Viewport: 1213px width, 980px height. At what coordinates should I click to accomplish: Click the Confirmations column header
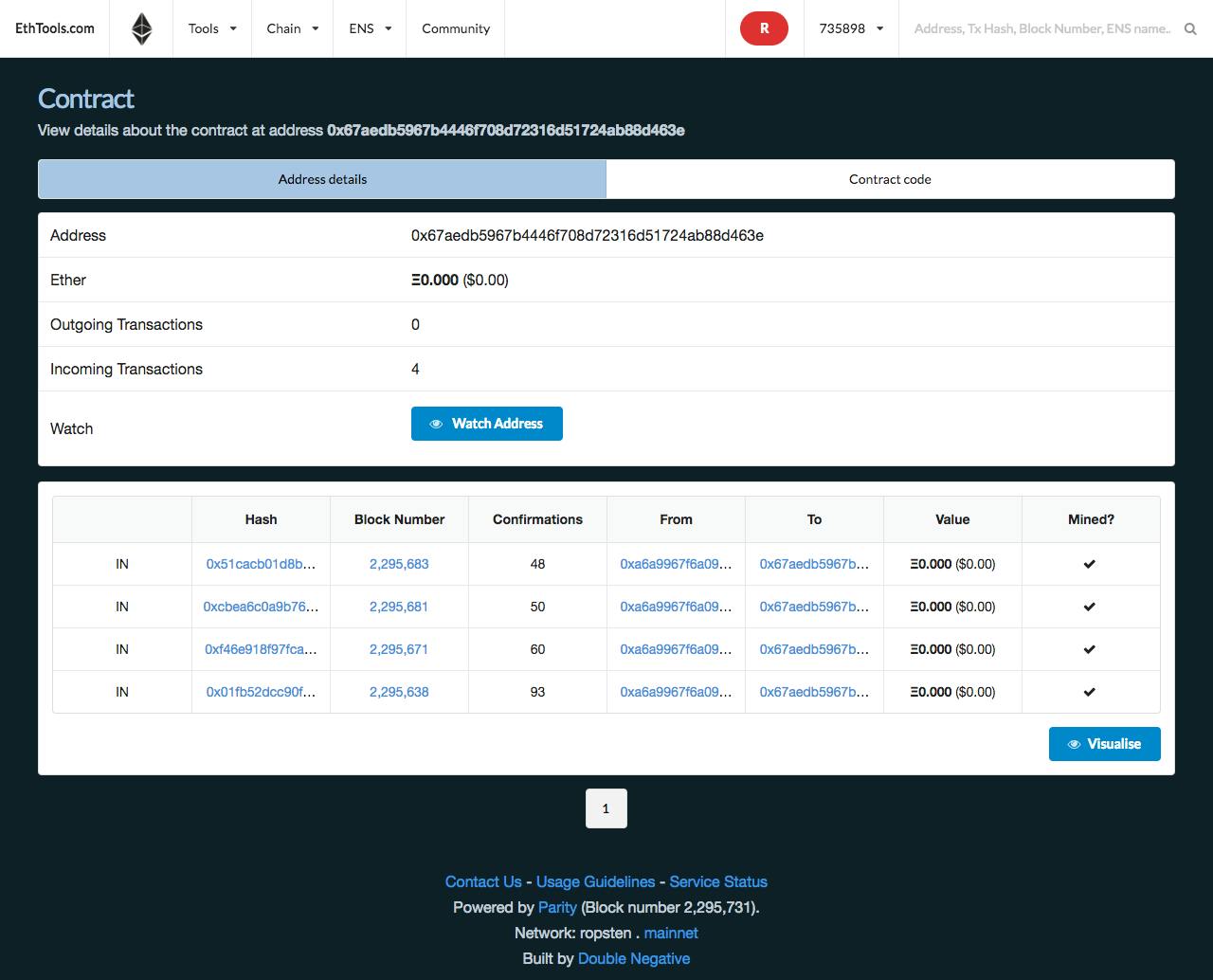(537, 519)
